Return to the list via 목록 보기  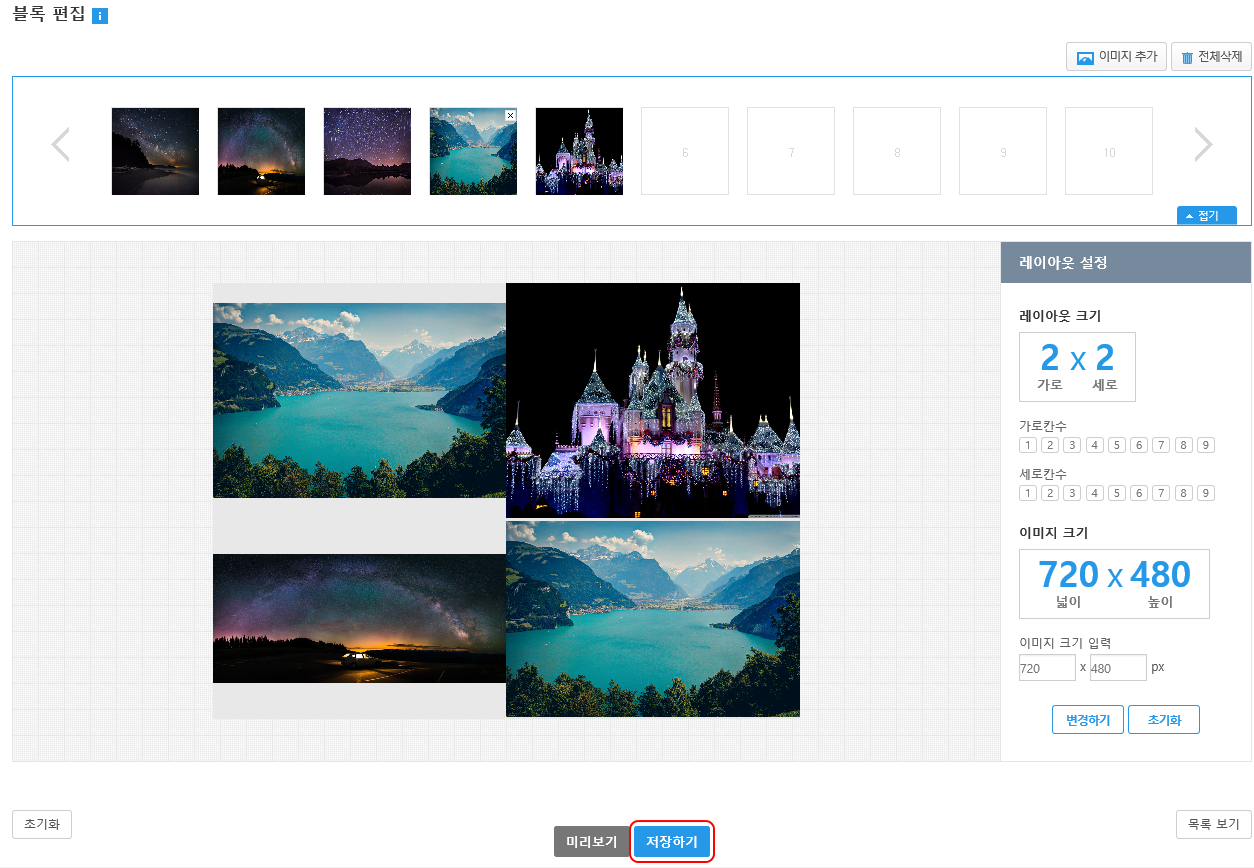click(1214, 825)
